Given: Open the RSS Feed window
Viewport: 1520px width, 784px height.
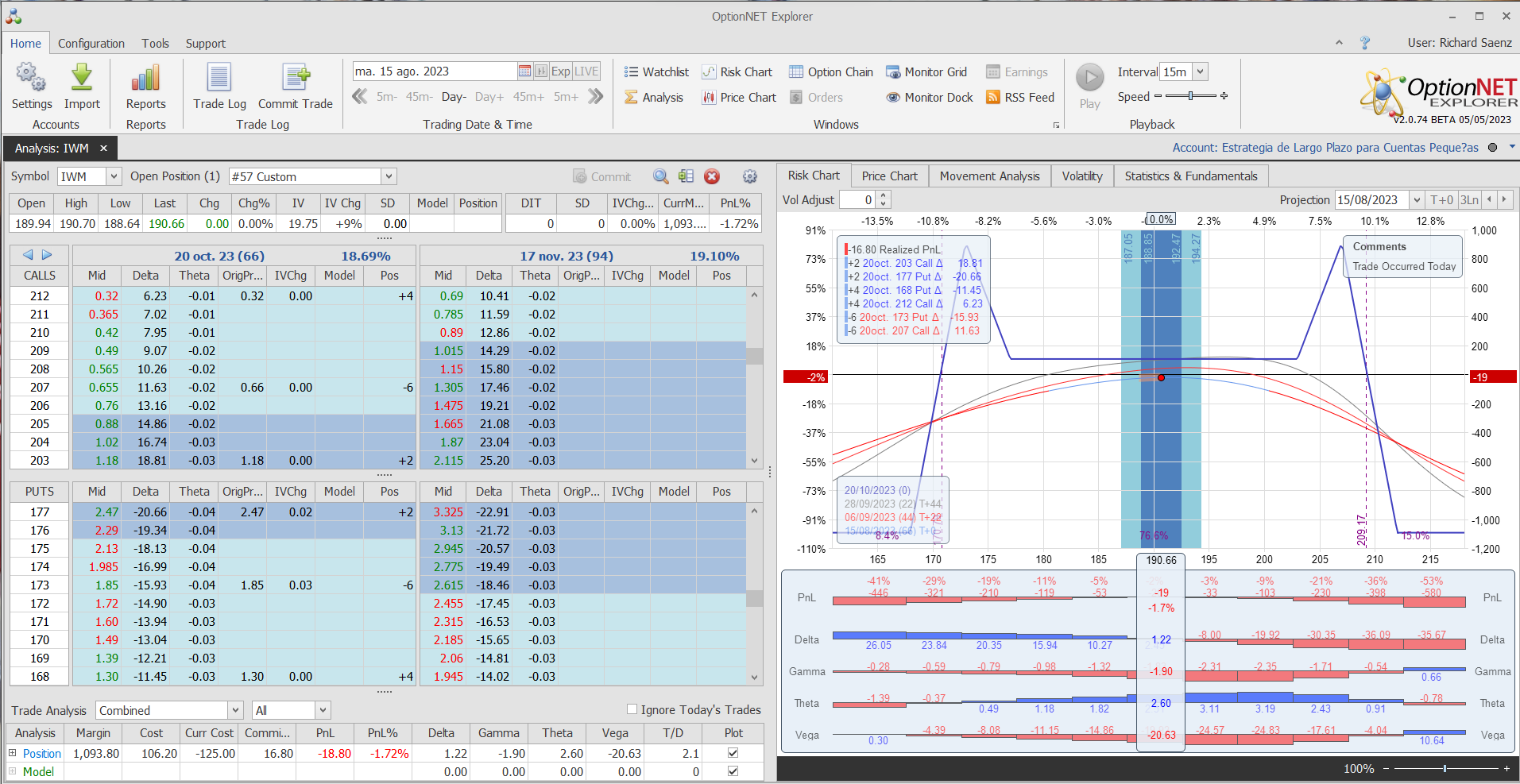Looking at the screenshot, I should tap(1020, 98).
